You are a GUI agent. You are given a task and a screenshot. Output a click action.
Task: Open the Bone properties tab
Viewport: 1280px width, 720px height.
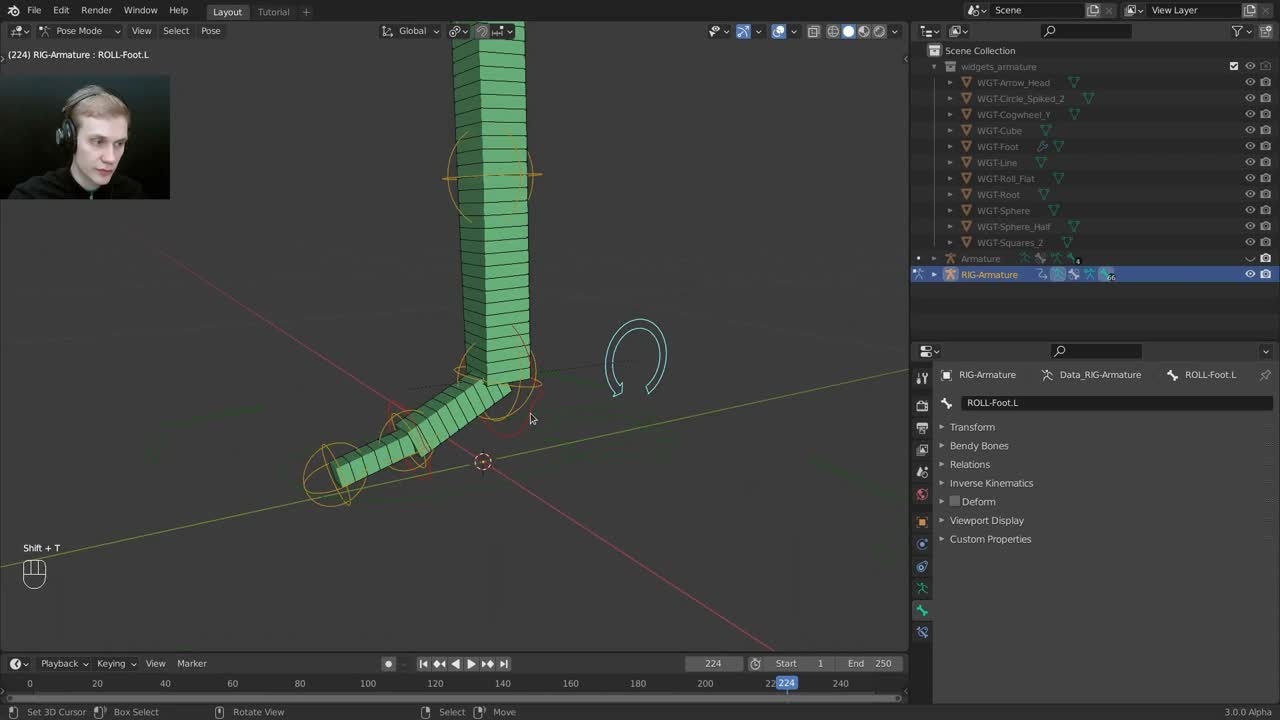tap(922, 610)
